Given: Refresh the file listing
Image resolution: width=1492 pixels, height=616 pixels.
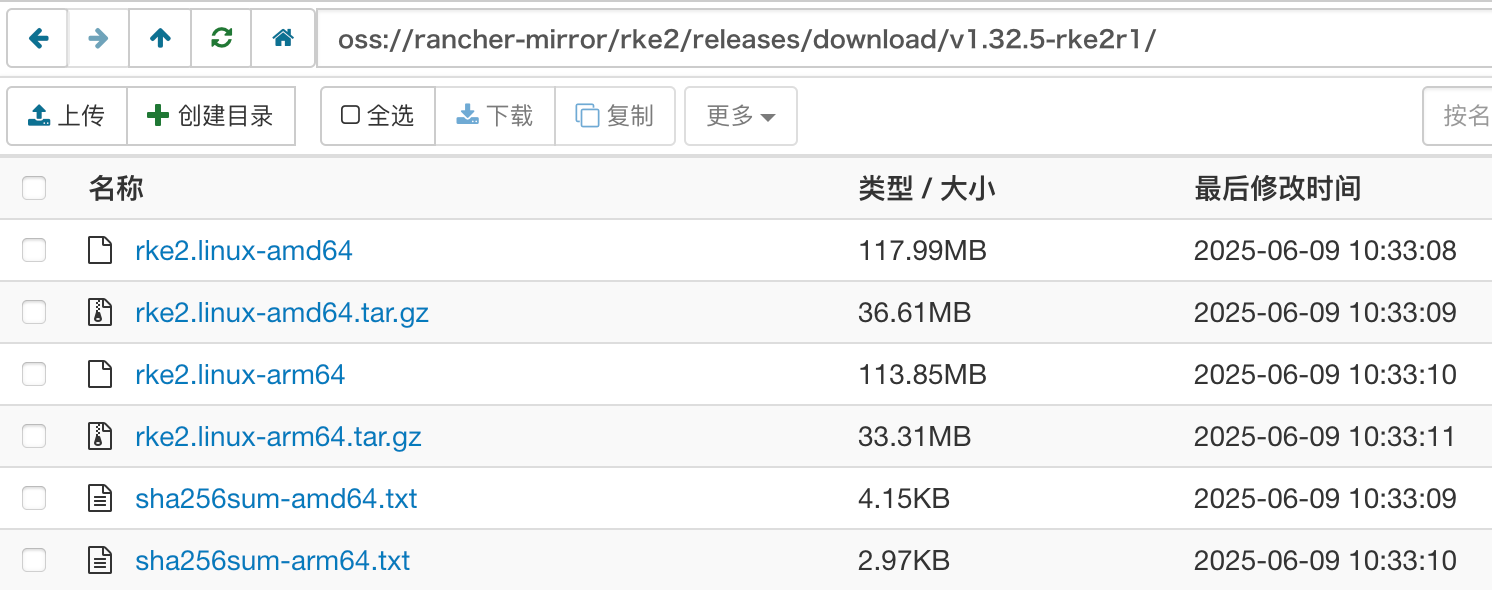Looking at the screenshot, I should click(221, 39).
